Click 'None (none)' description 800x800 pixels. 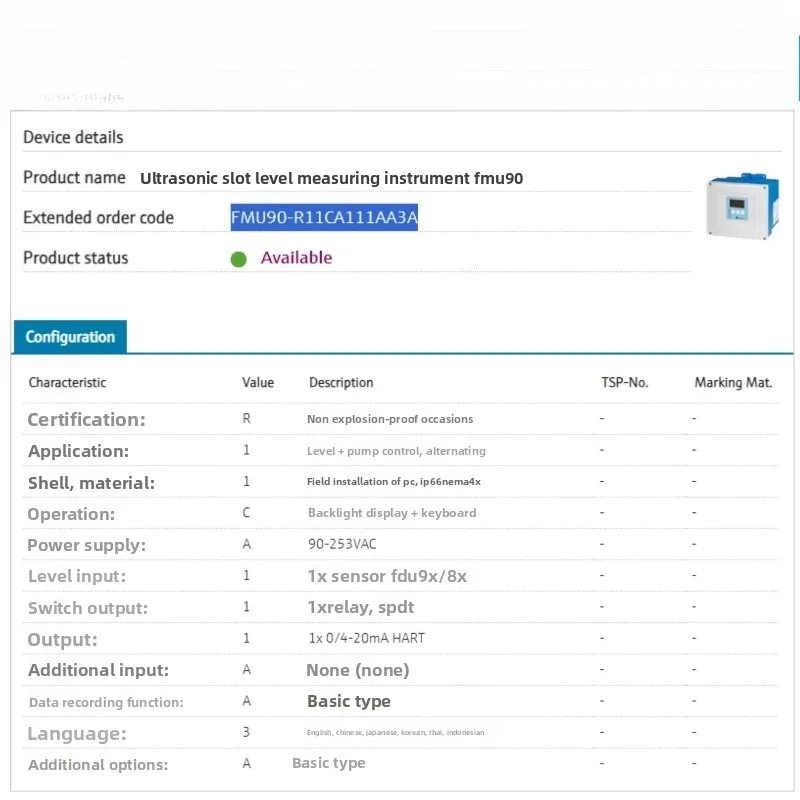coord(358,670)
